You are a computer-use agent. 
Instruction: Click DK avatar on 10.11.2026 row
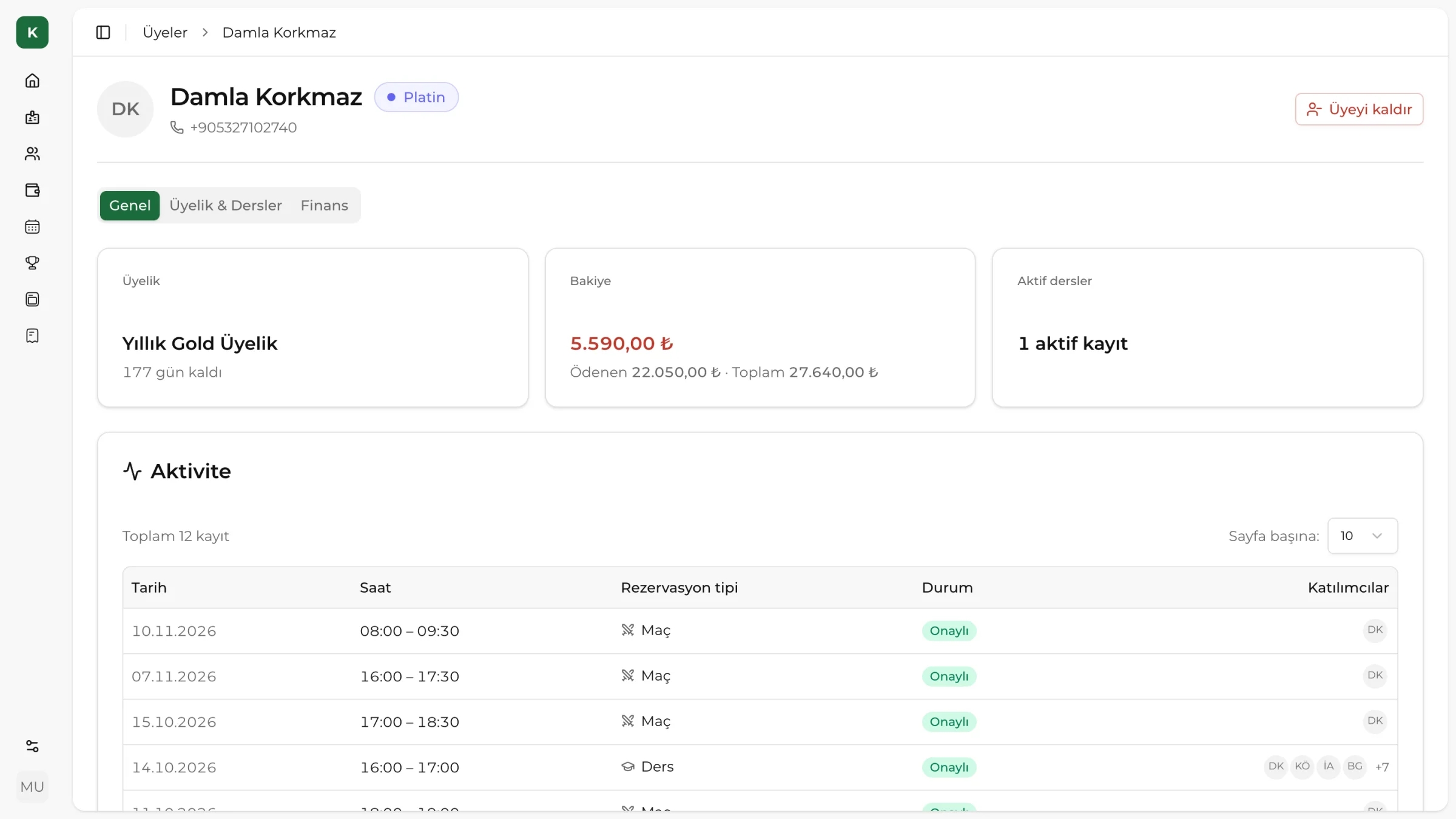1375,630
